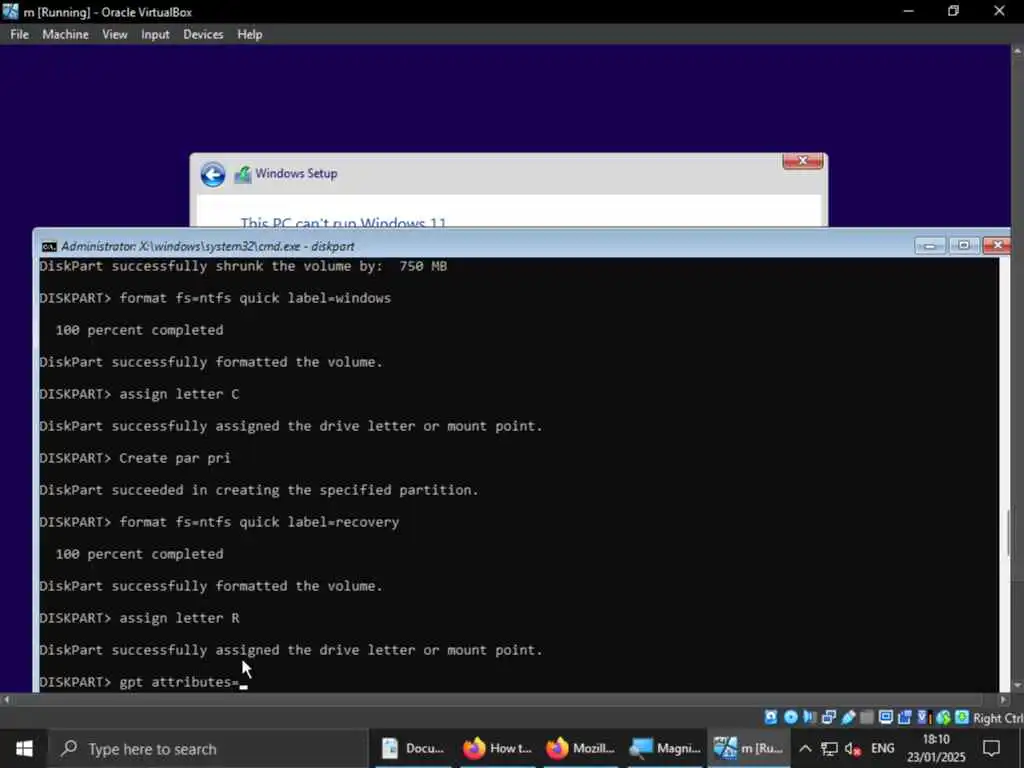
Task: Open the notification center icon
Action: pos(991,748)
